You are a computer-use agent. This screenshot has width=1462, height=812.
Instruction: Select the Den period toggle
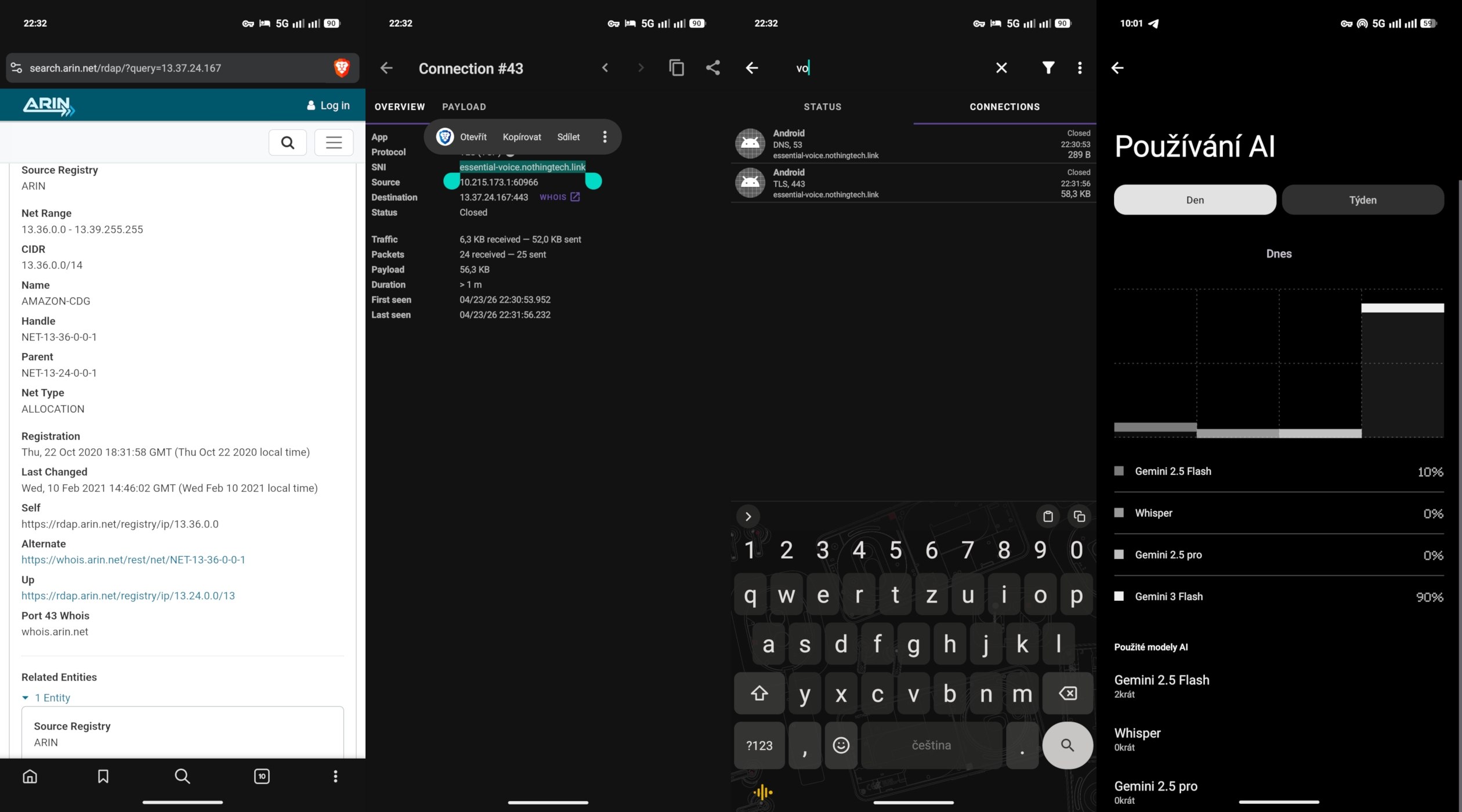[1195, 200]
